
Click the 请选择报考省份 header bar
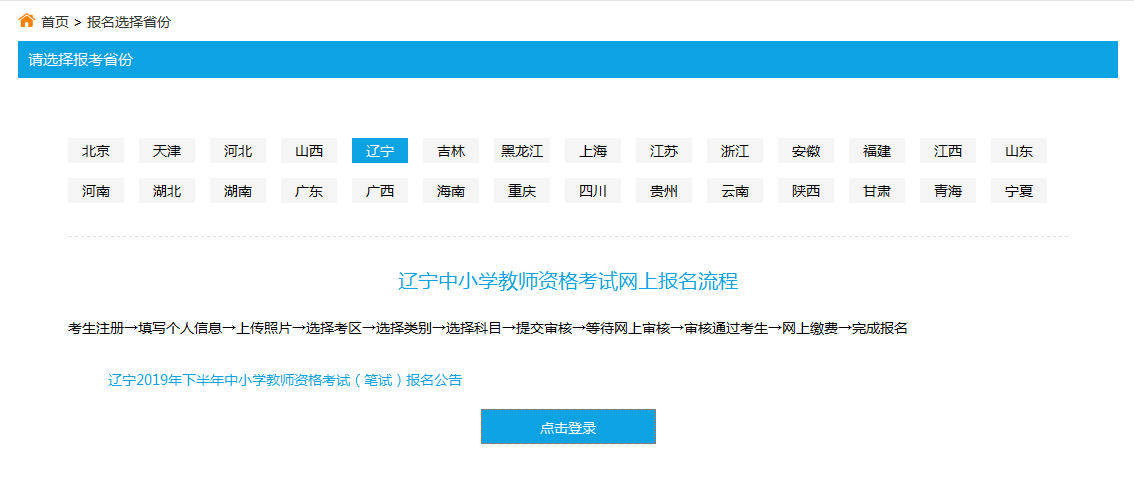tap(568, 59)
